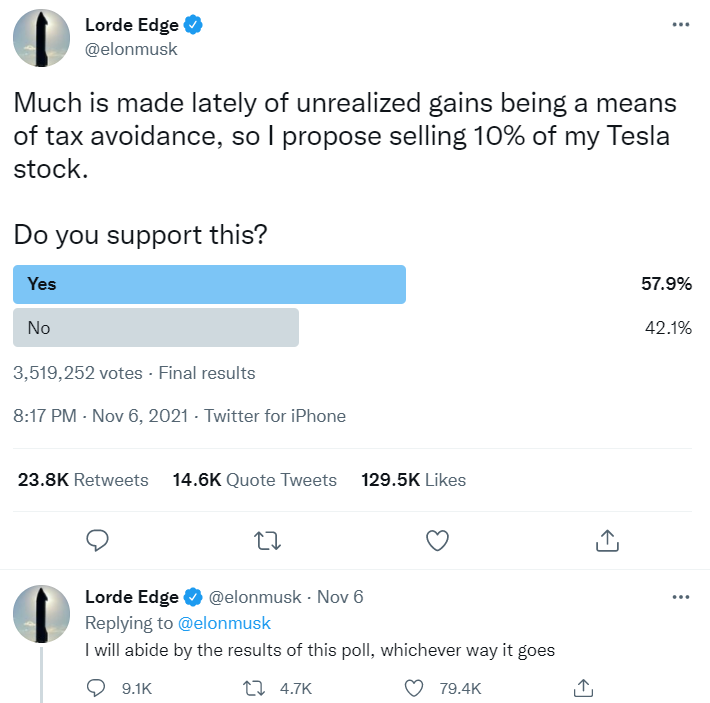
Task: Like the main tweet with heart icon
Action: click(437, 541)
